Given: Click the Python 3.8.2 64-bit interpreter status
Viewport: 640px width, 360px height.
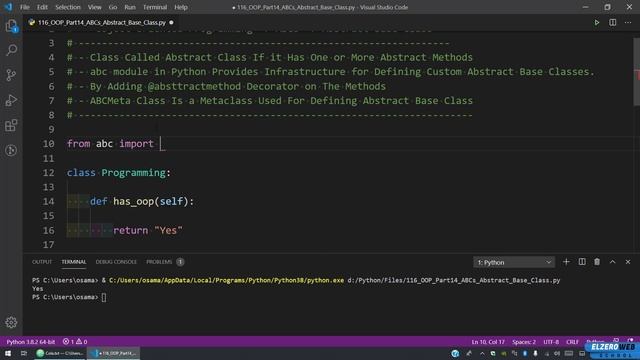Looking at the screenshot, I should tap(31, 342).
